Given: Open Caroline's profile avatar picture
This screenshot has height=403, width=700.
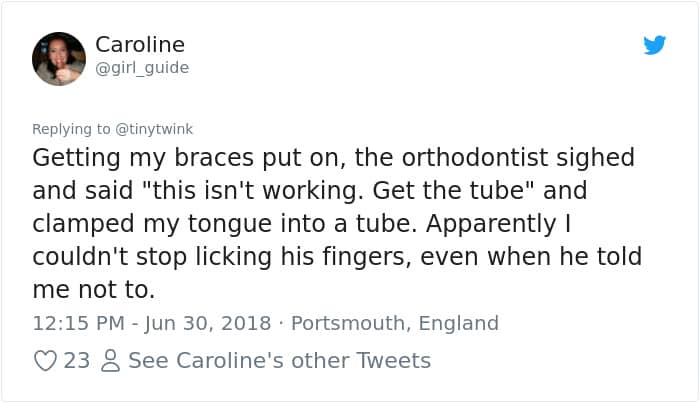Looking at the screenshot, I should pyautogui.click(x=59, y=58).
